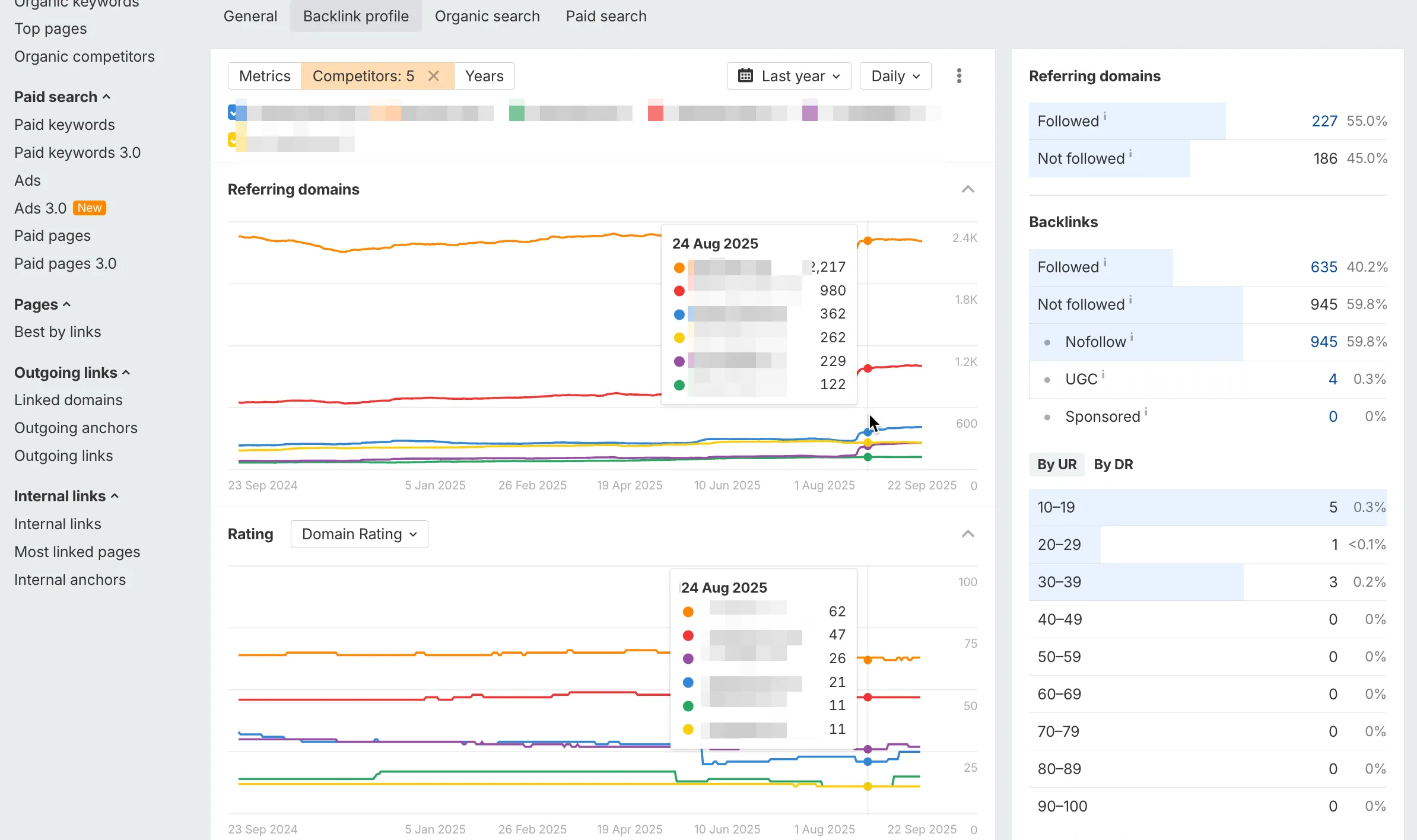This screenshot has width=1417, height=840.
Task: Click the info icon next to UGC
Action: pyautogui.click(x=1103, y=374)
